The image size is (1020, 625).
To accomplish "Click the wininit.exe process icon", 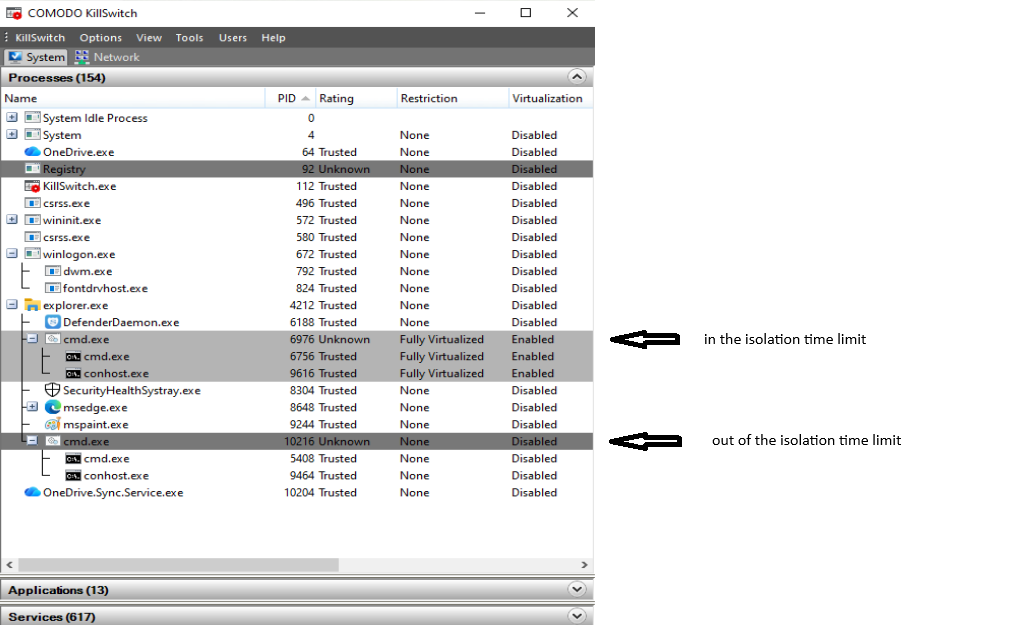I will point(33,220).
